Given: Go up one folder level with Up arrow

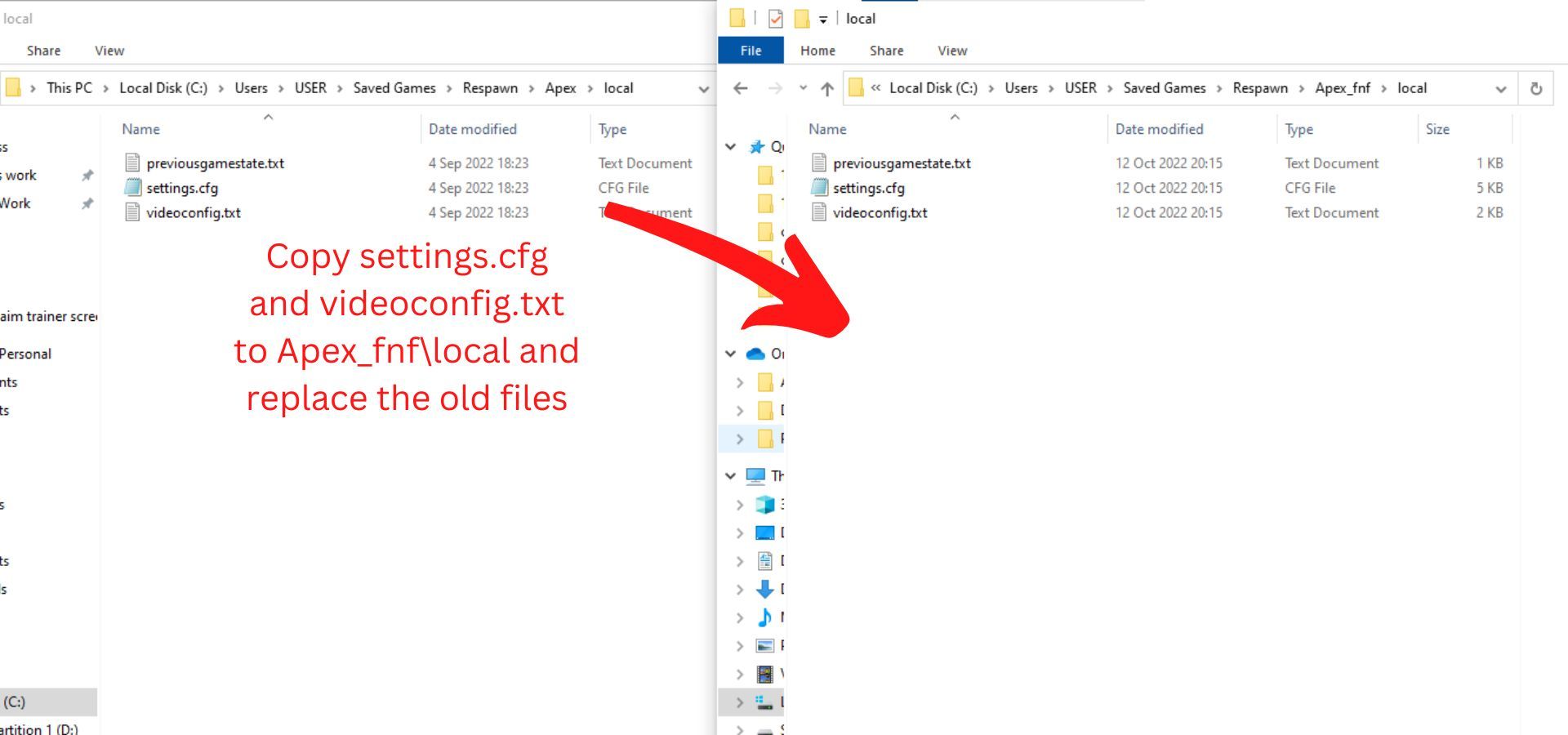Looking at the screenshot, I should pos(827,88).
